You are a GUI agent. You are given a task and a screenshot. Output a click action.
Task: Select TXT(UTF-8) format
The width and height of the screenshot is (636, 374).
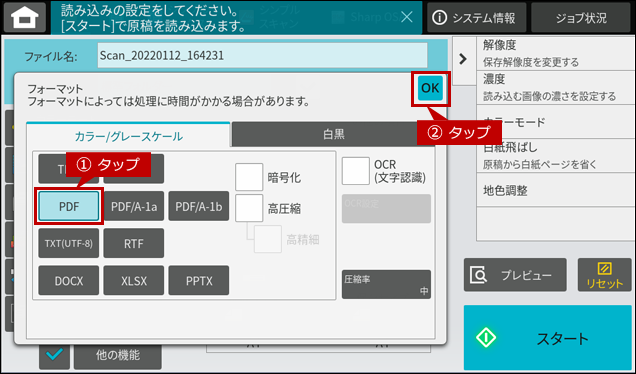pyautogui.click(x=69, y=243)
